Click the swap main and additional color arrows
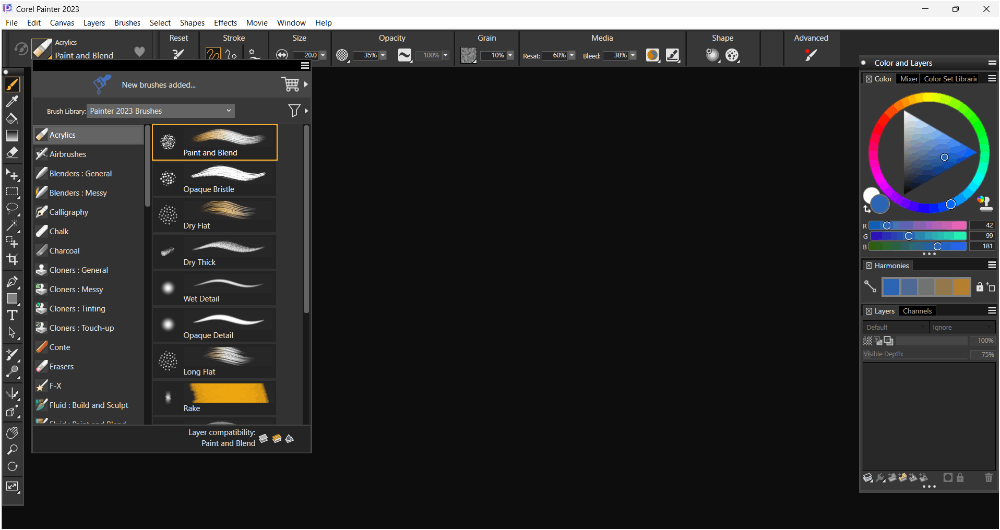This screenshot has width=1000, height=530. click(x=867, y=209)
